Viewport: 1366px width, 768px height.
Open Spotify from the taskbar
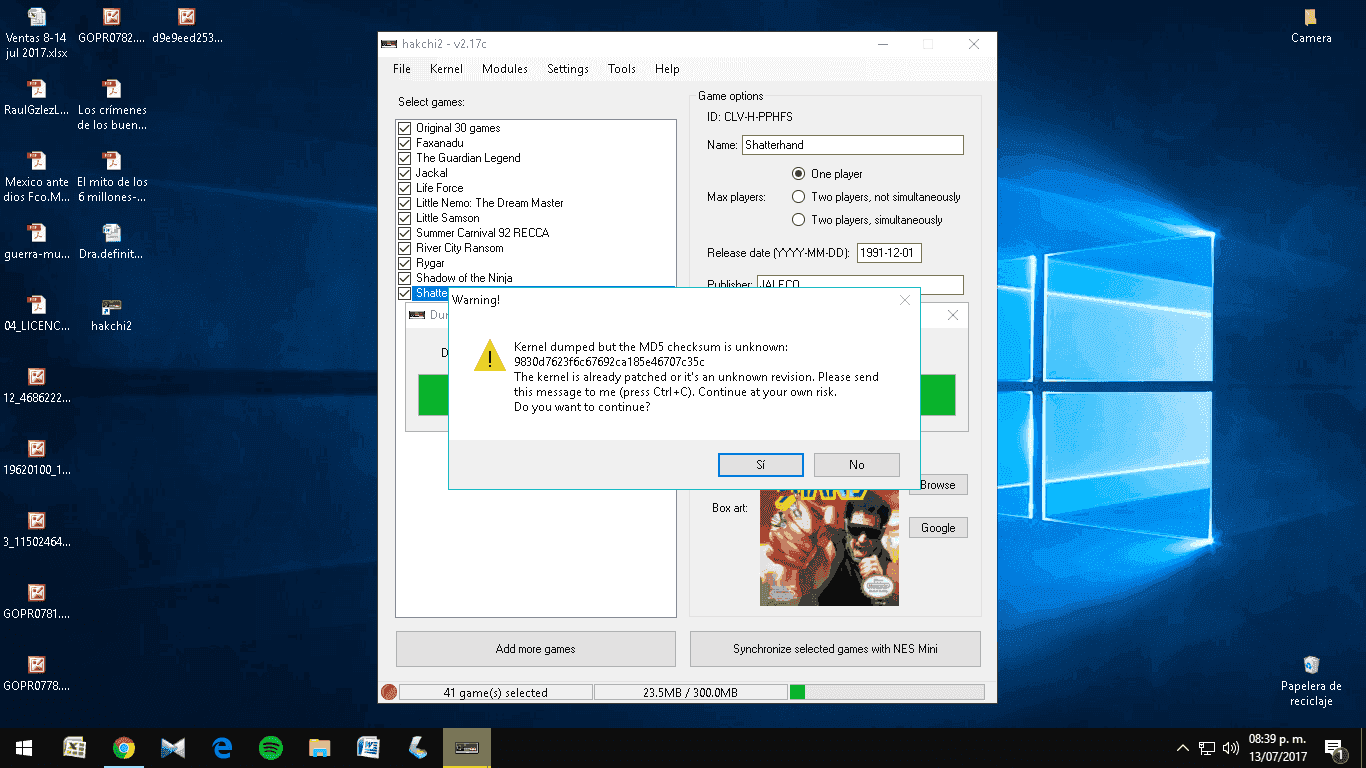coord(270,747)
